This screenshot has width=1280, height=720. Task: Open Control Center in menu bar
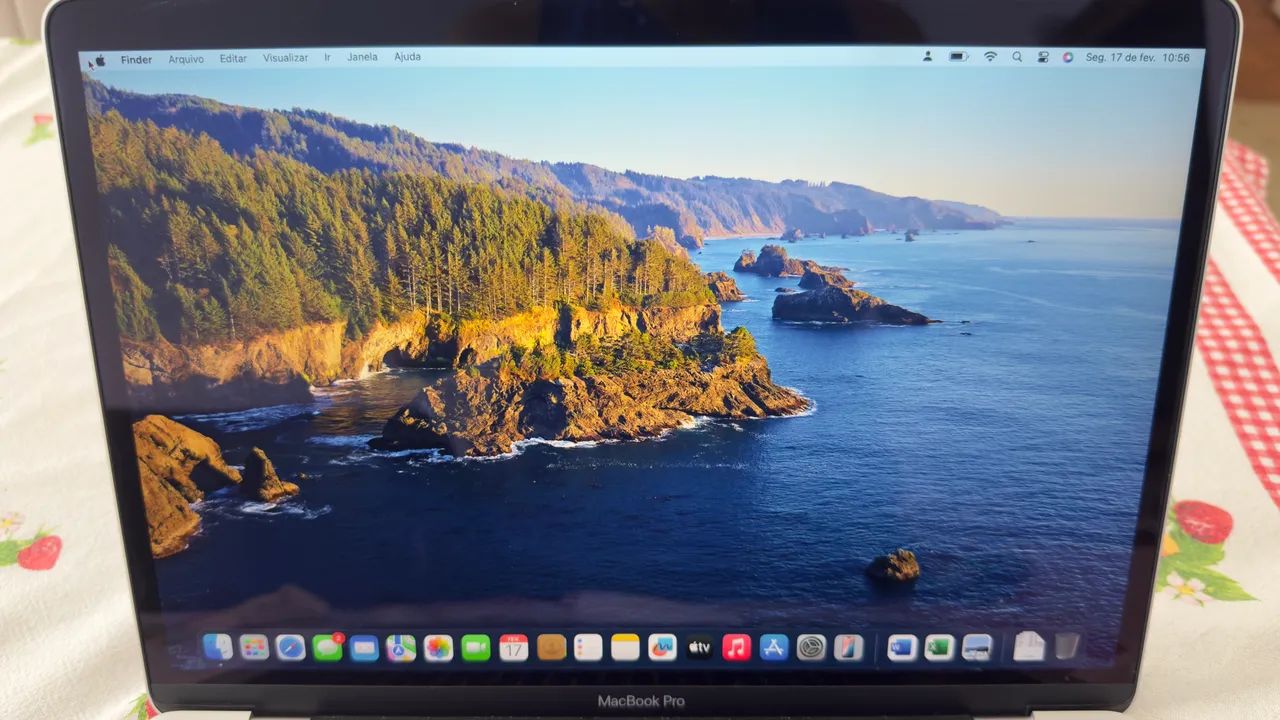[1042, 58]
